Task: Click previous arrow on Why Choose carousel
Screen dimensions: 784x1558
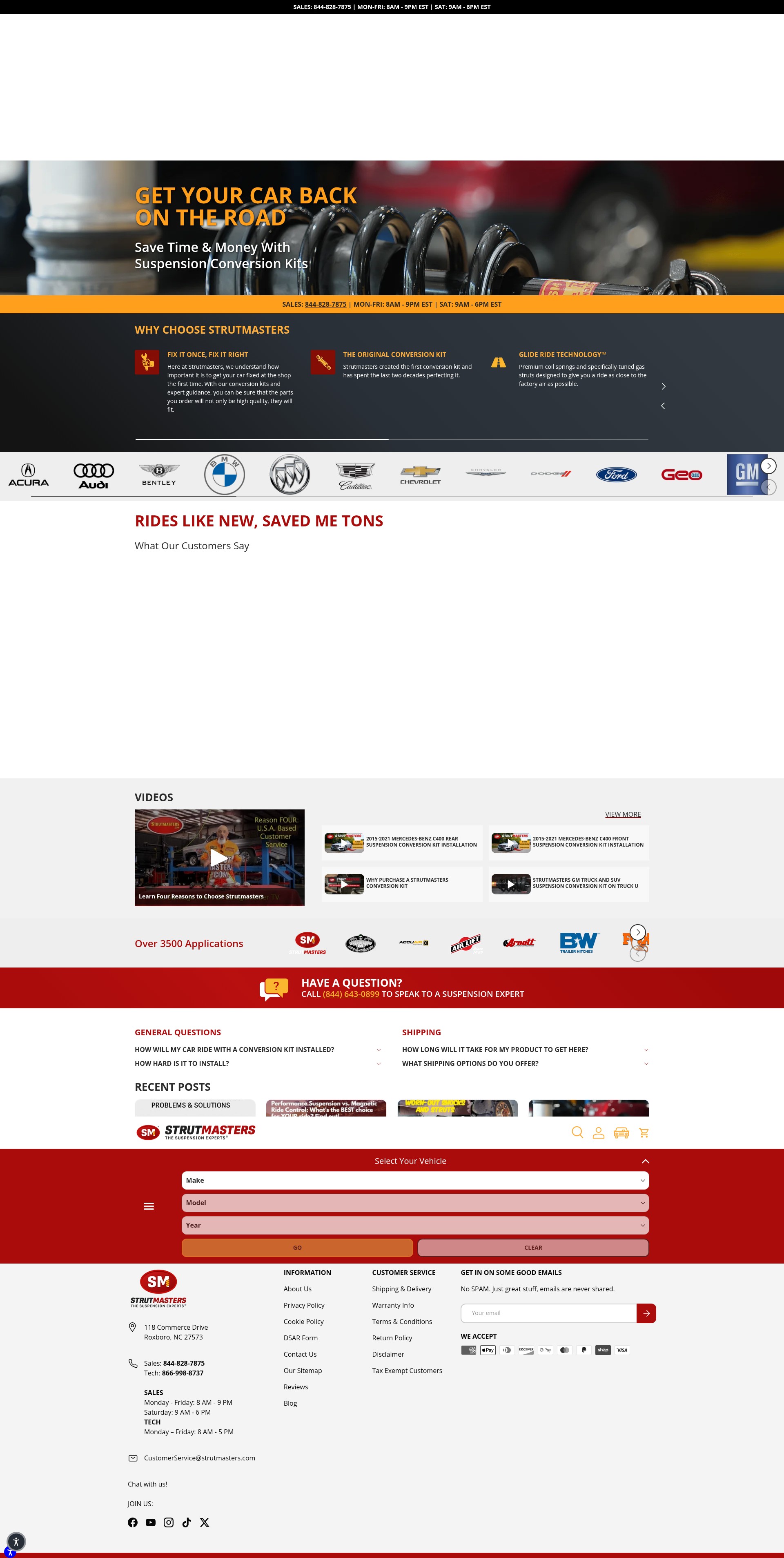Action: coord(663,405)
